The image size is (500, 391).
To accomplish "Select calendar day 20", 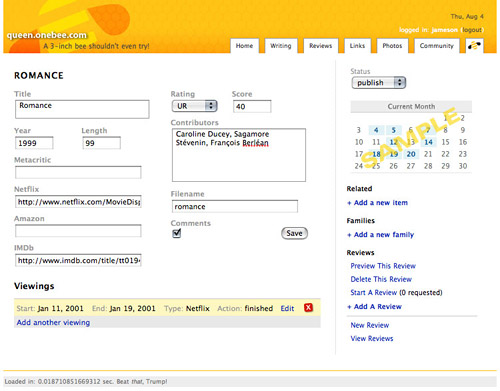I will point(411,154).
